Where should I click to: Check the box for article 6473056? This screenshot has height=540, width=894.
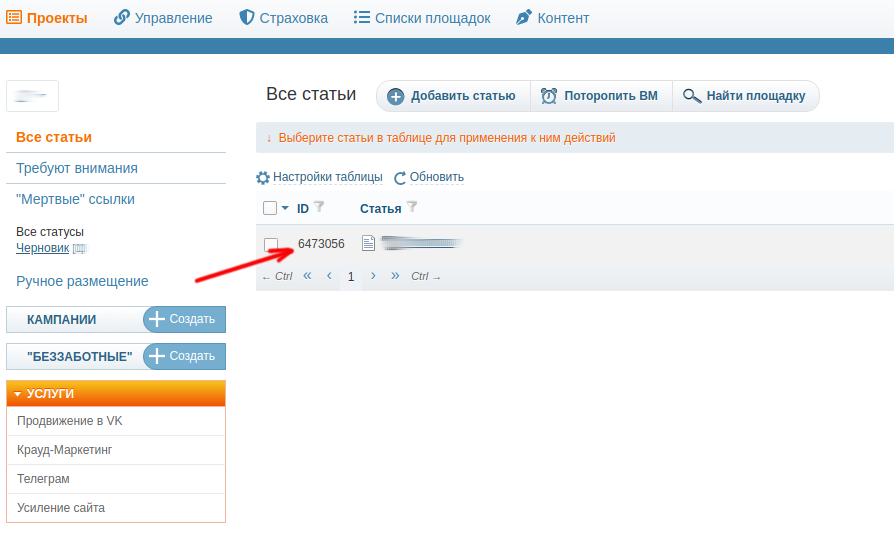271,245
